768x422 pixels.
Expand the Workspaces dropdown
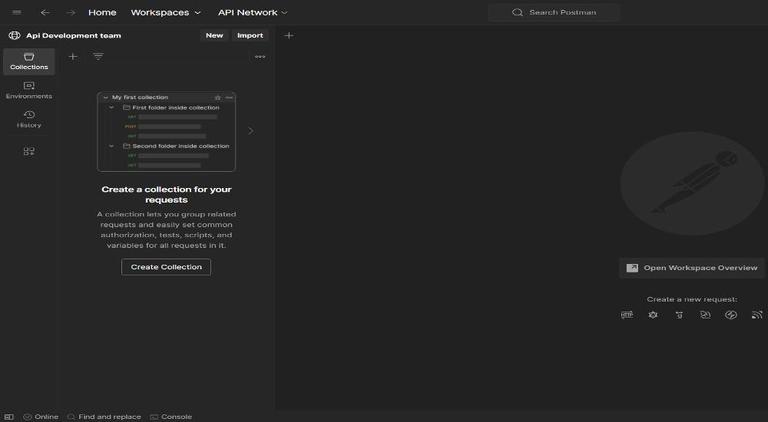pos(166,13)
